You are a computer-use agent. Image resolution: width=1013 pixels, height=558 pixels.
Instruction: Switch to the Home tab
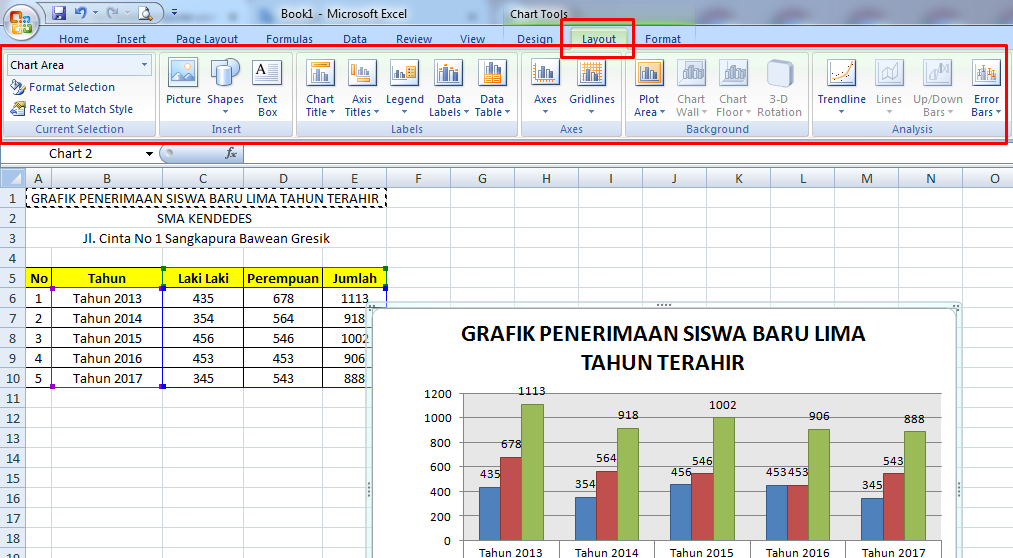pyautogui.click(x=74, y=39)
